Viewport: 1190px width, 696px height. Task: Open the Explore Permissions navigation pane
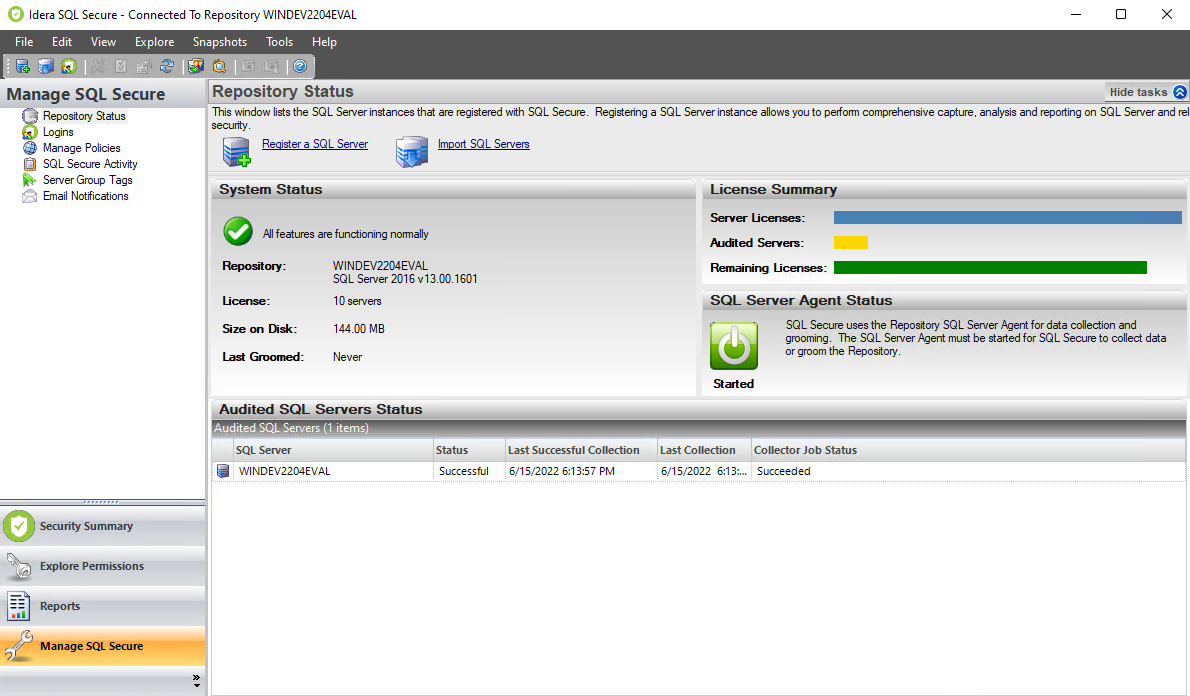[102, 566]
